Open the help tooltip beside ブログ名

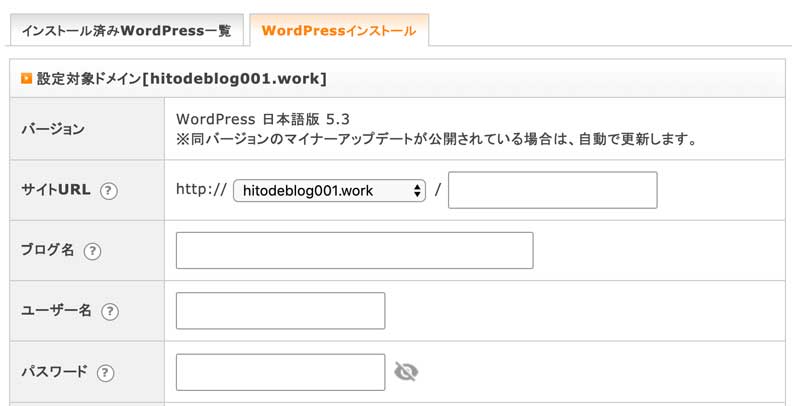92,251
